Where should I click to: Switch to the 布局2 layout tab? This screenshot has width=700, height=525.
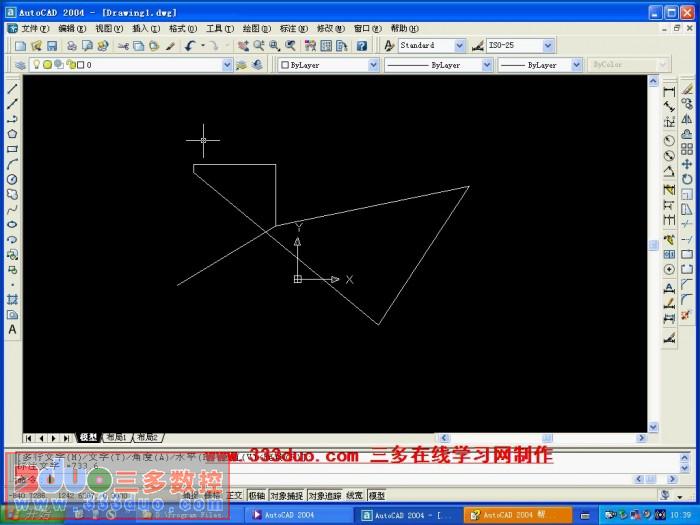click(148, 438)
